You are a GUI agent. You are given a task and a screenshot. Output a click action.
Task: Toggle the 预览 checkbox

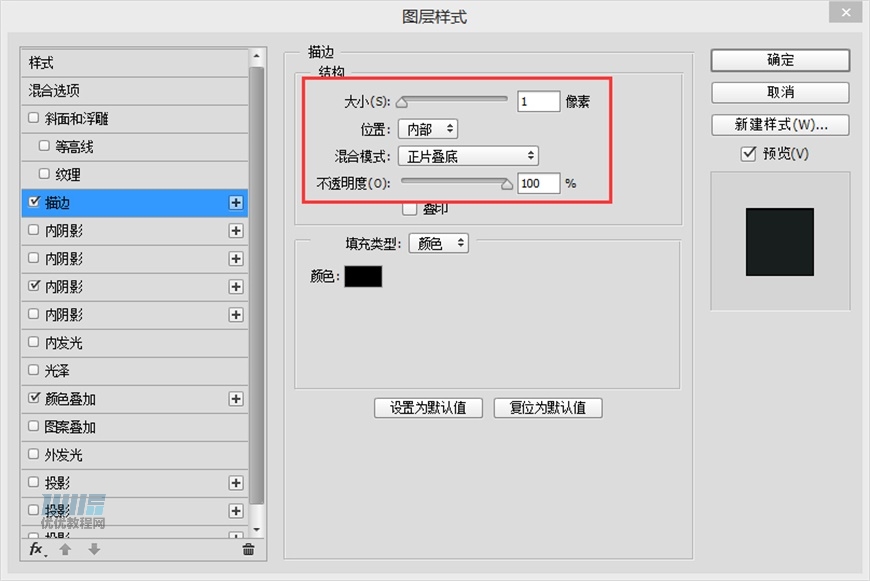coord(747,154)
